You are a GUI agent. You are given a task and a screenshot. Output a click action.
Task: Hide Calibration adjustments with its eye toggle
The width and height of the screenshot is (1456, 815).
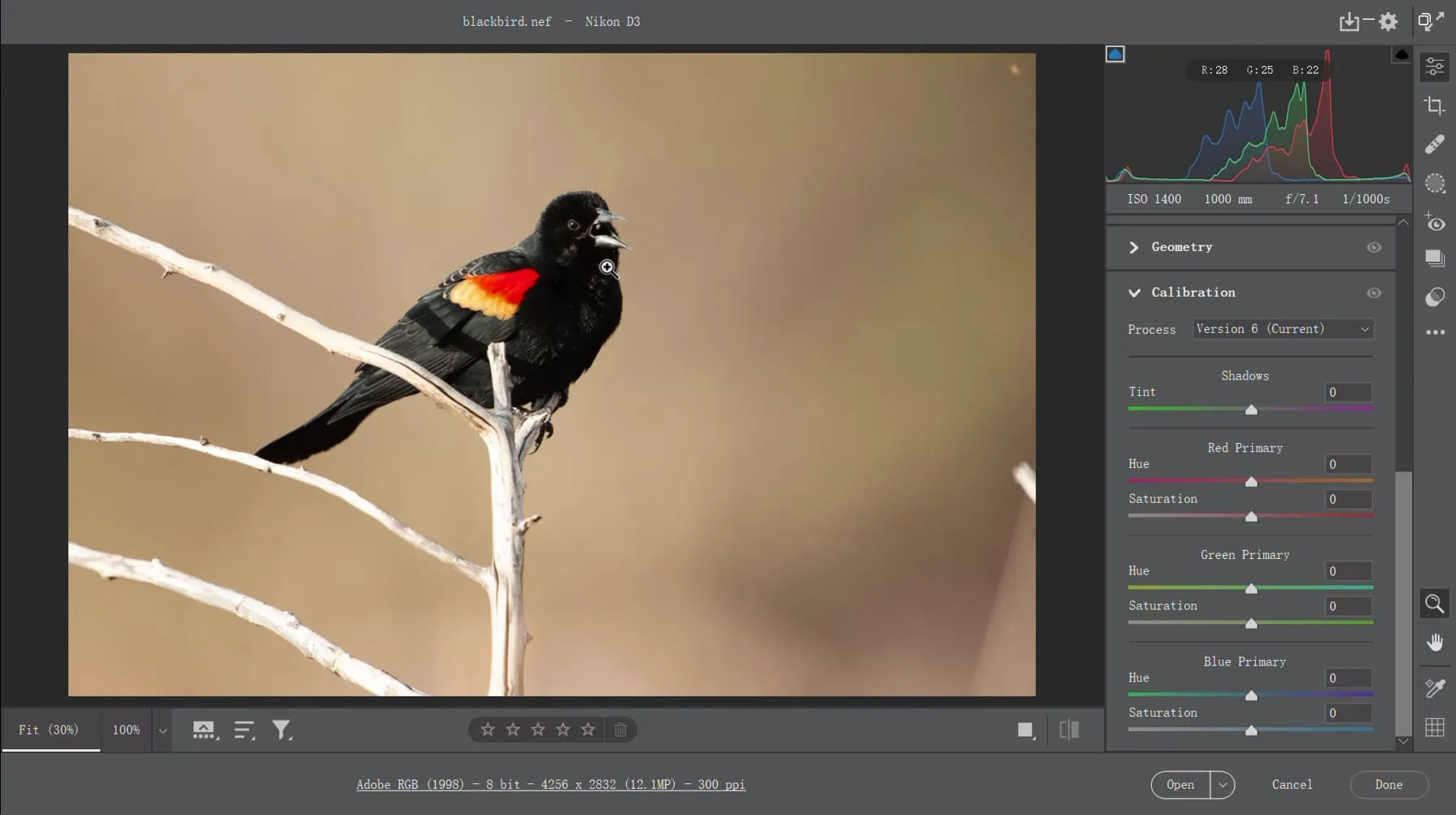point(1375,293)
